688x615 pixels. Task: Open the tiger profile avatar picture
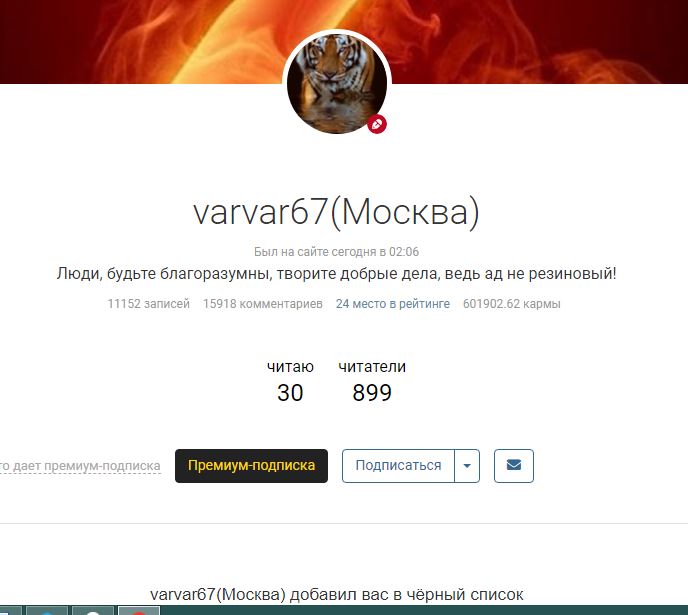[337, 83]
